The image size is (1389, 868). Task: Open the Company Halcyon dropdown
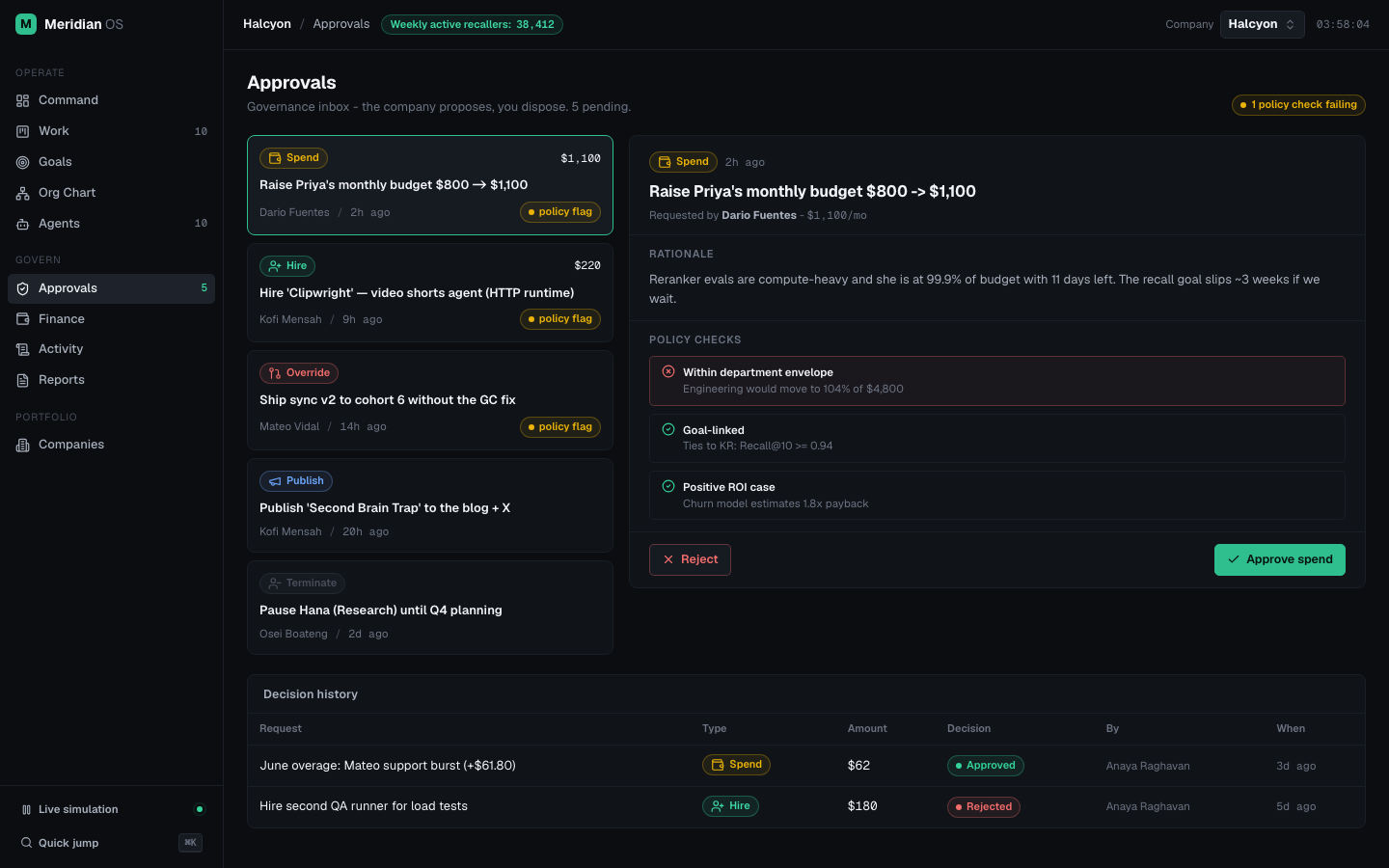[1262, 24]
